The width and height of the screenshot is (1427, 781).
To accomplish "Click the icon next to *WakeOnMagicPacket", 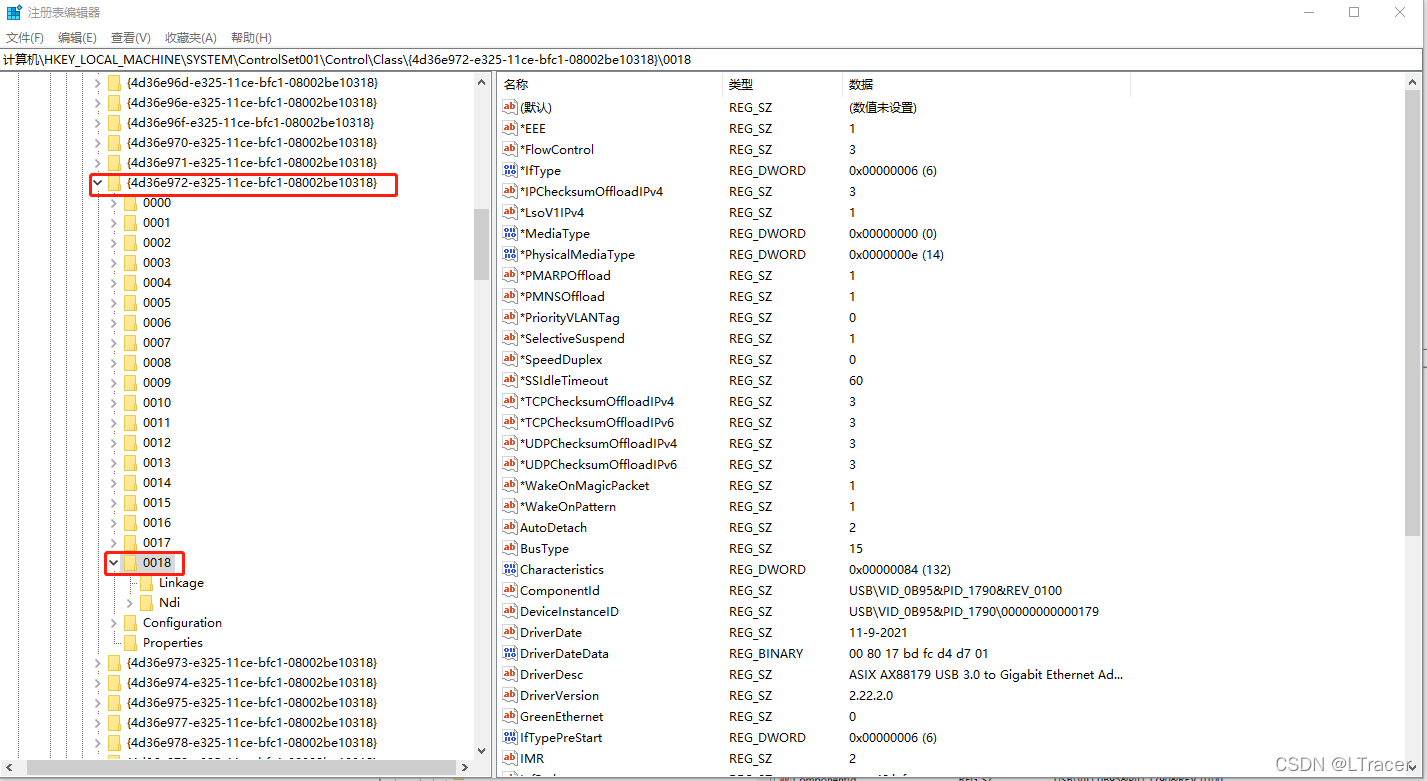I will tap(510, 485).
